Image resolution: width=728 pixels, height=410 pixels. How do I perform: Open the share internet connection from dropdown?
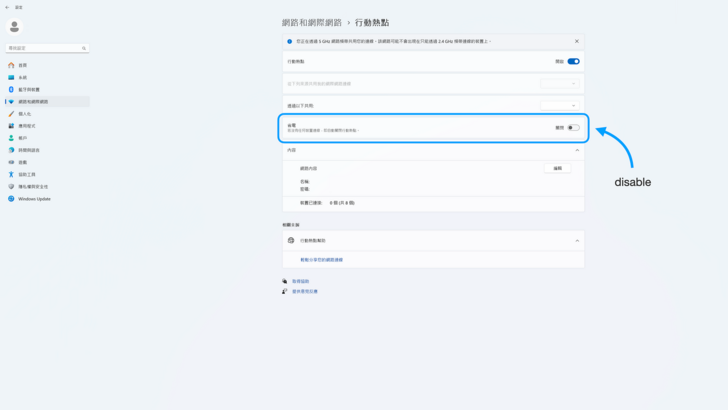(560, 83)
